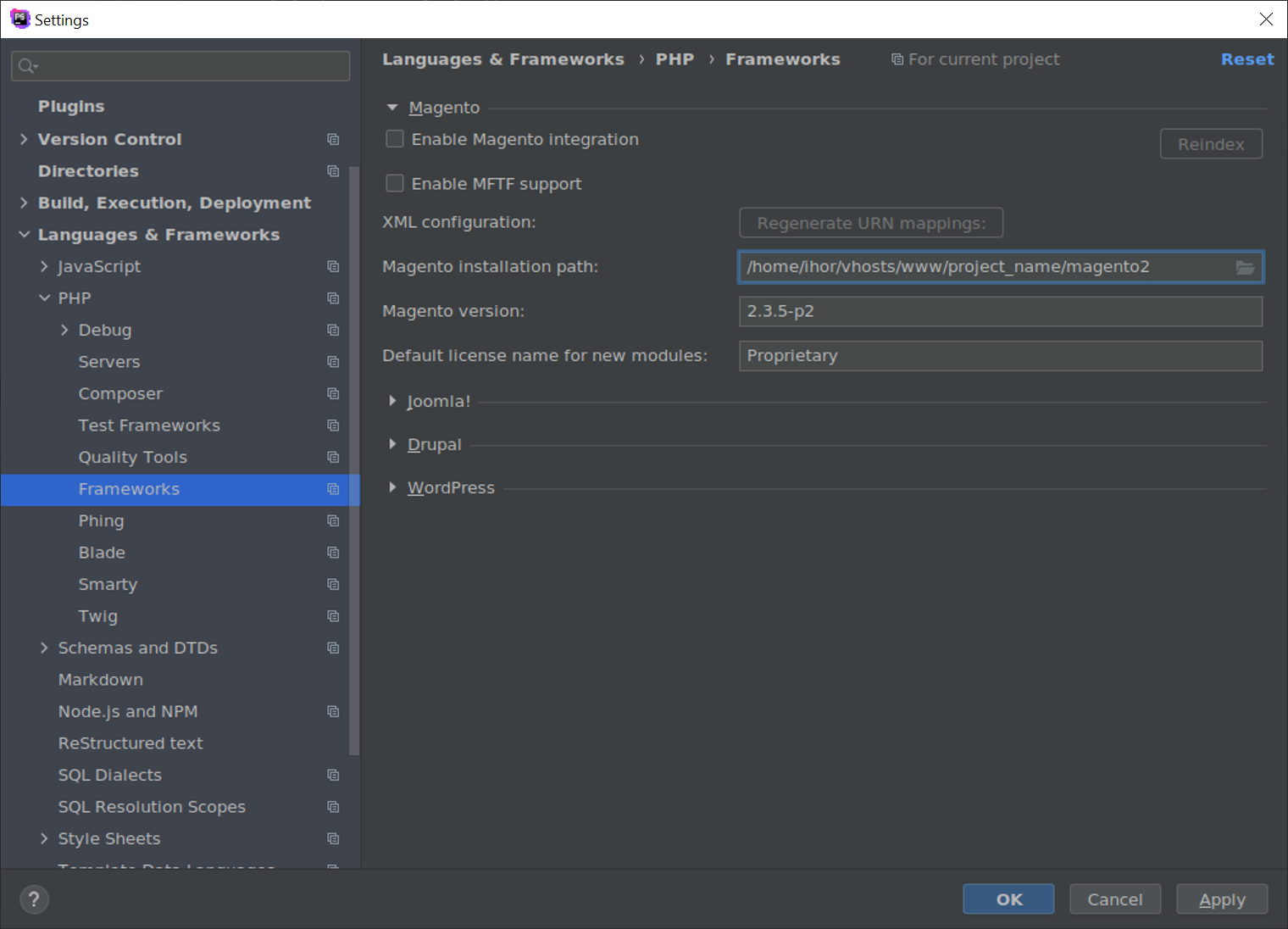The width and height of the screenshot is (1288, 929).
Task: Click project-level icon beside Twig
Action: click(x=333, y=616)
